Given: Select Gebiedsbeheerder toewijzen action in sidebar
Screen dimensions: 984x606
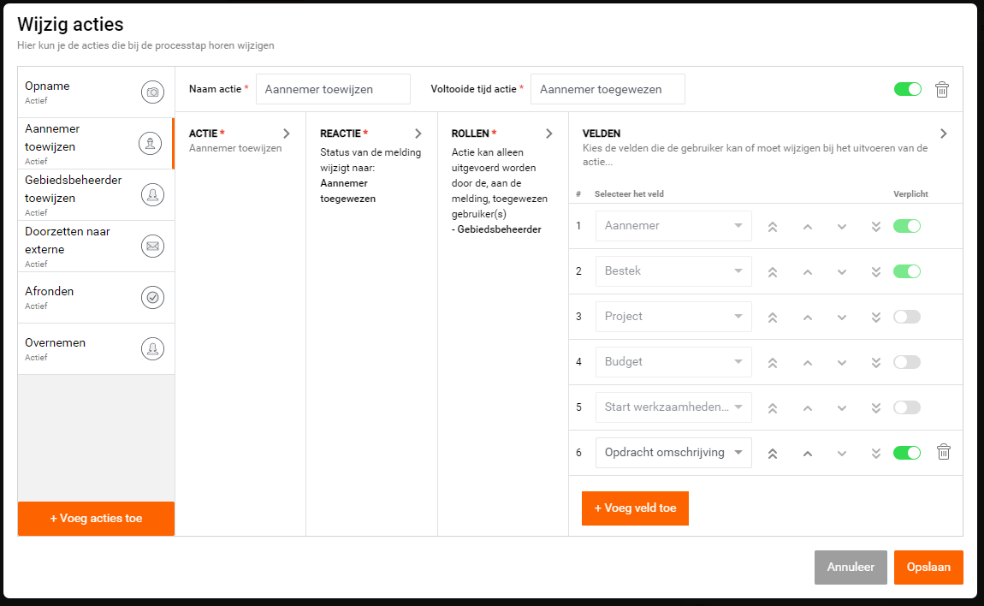Looking at the screenshot, I should click(96, 195).
